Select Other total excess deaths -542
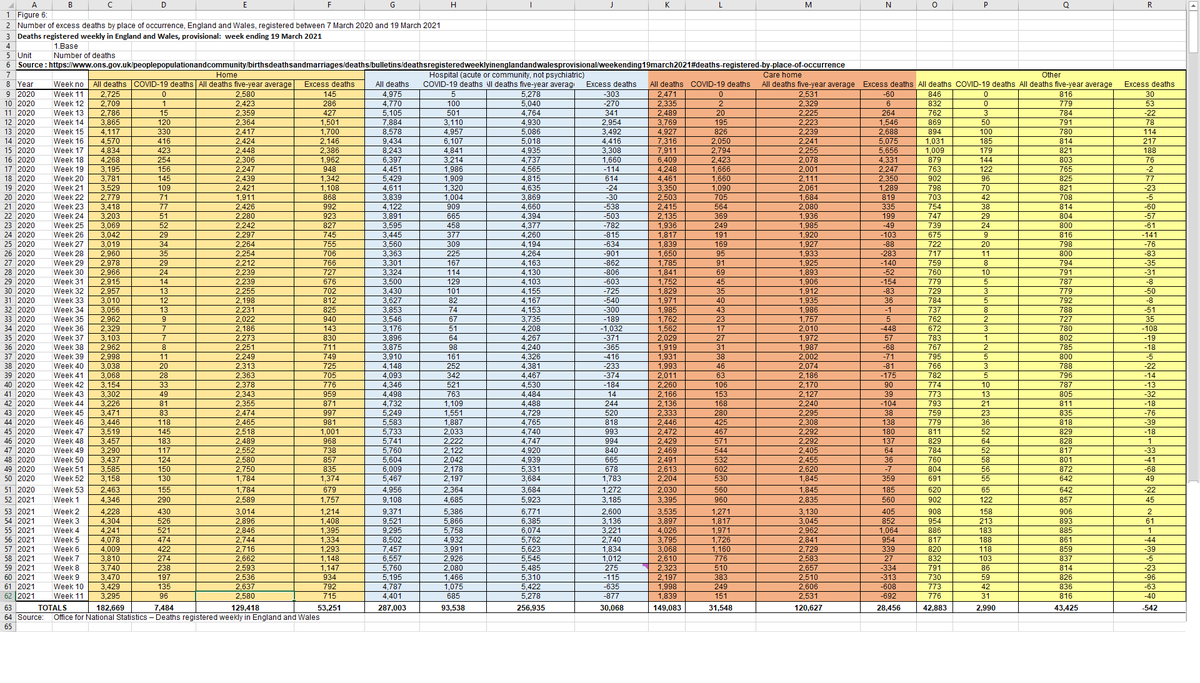1200x683 pixels. tap(1148, 607)
